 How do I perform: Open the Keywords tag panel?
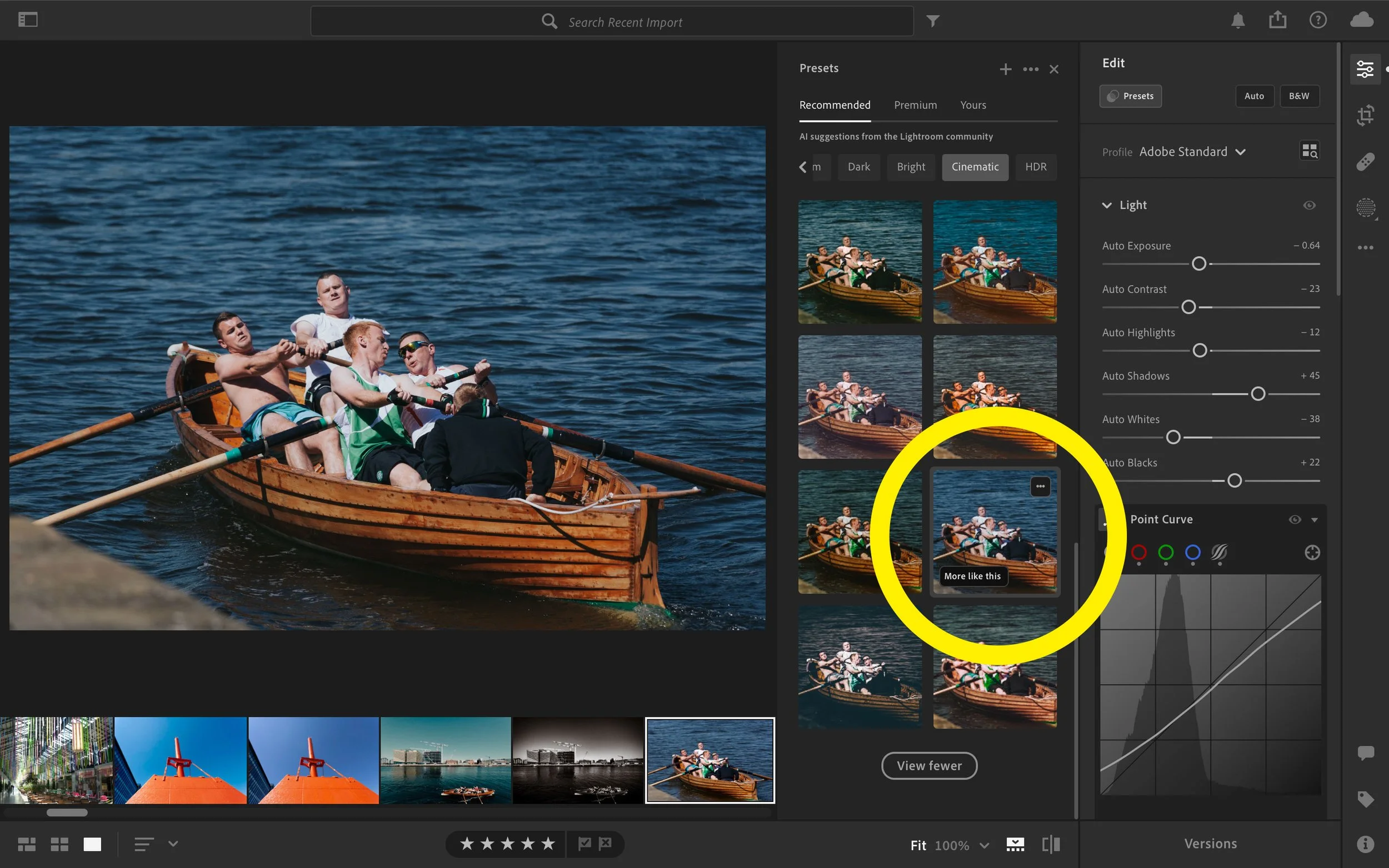pyautogui.click(x=1365, y=799)
